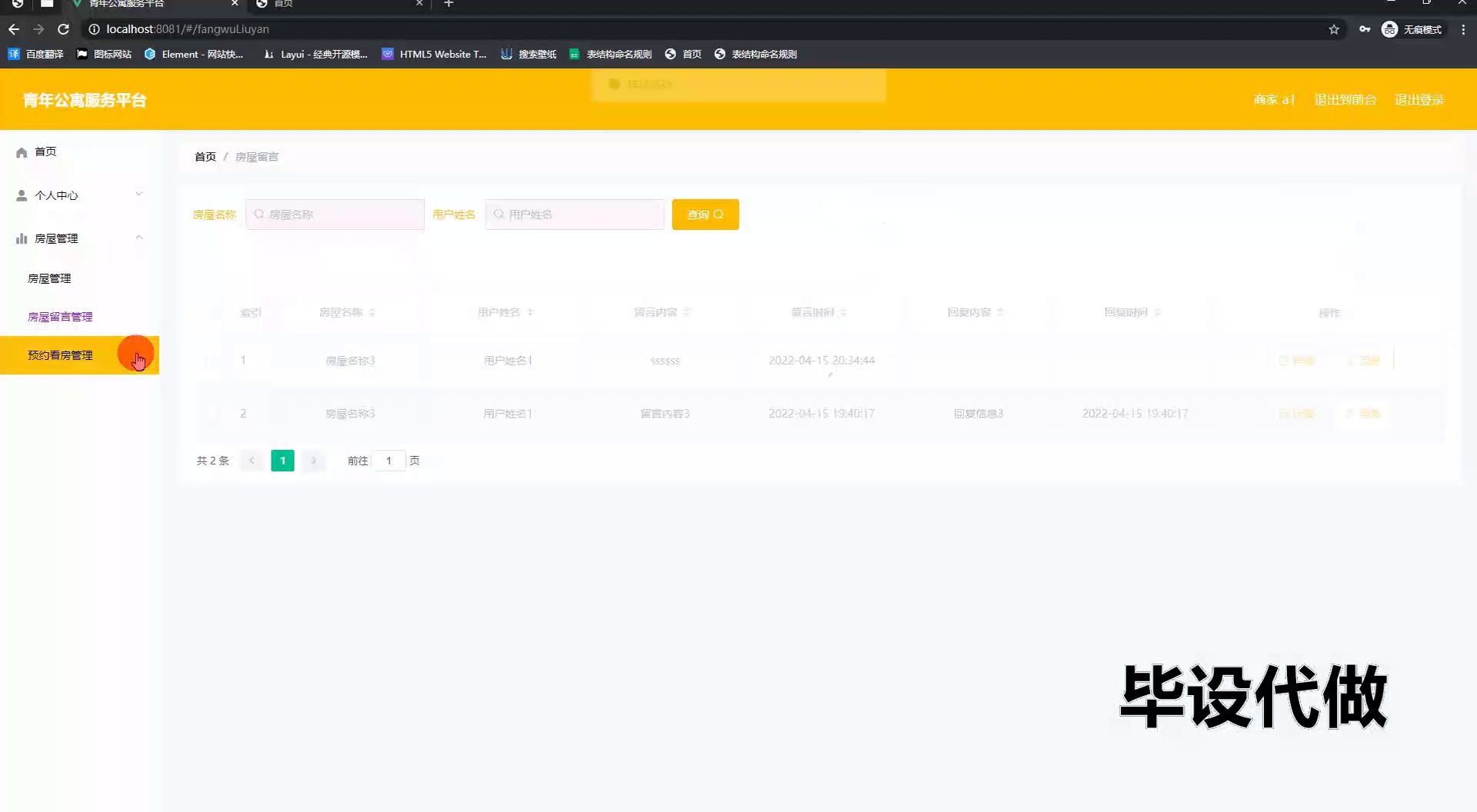Viewport: 1477px width, 812px height.
Task: Click the timestamp 2022-04-15 20:34:44
Action: (x=822, y=361)
